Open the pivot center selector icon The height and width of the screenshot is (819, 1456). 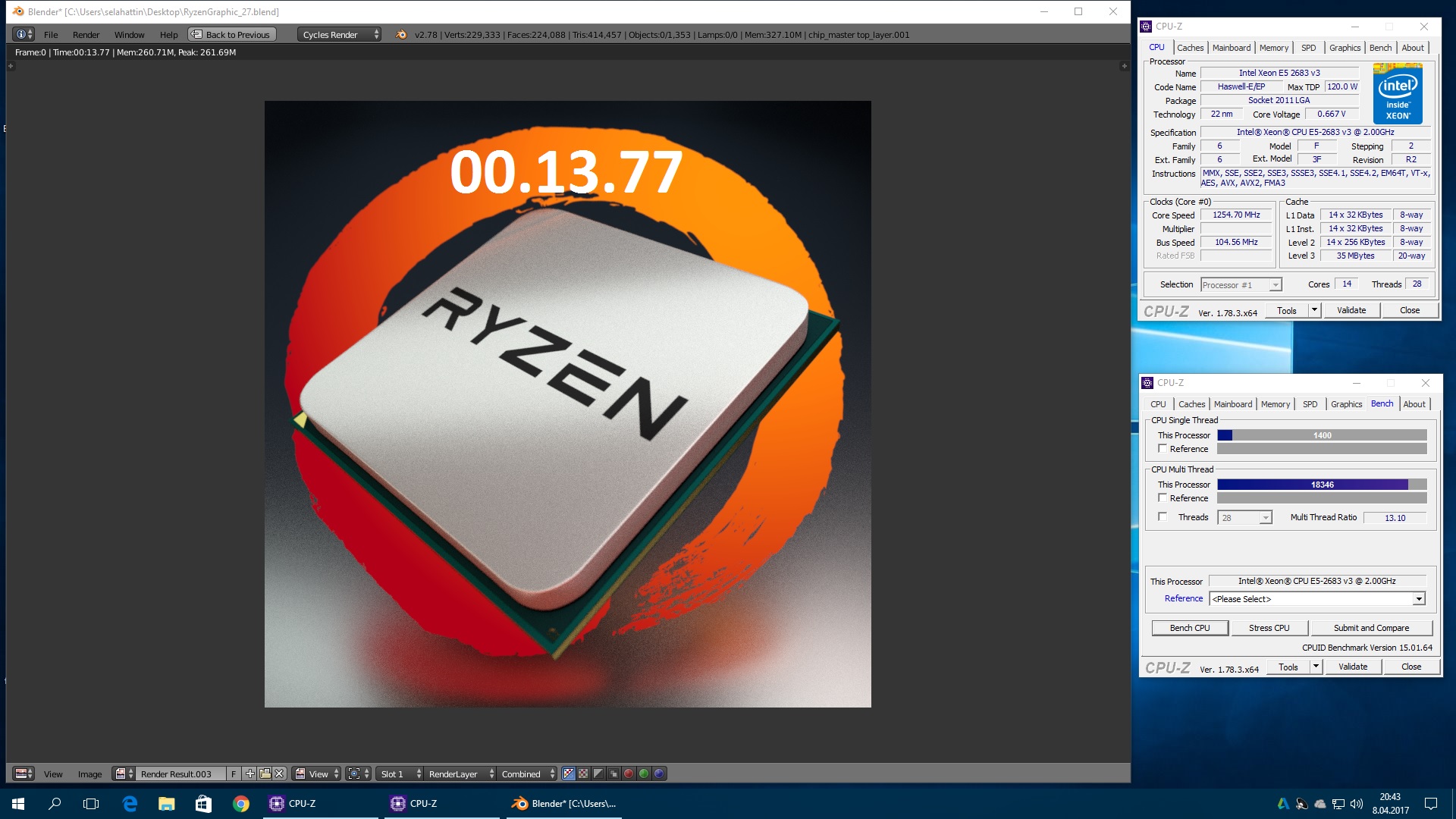358,773
